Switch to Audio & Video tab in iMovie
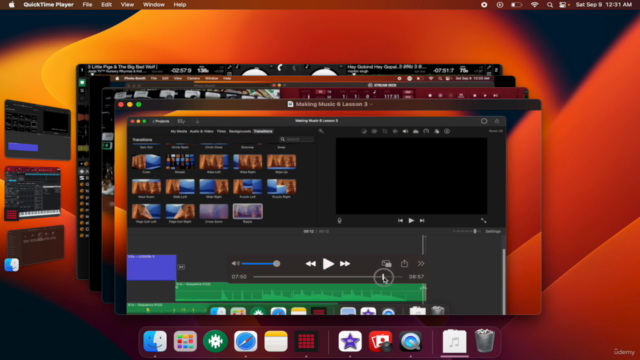 pyautogui.click(x=202, y=131)
